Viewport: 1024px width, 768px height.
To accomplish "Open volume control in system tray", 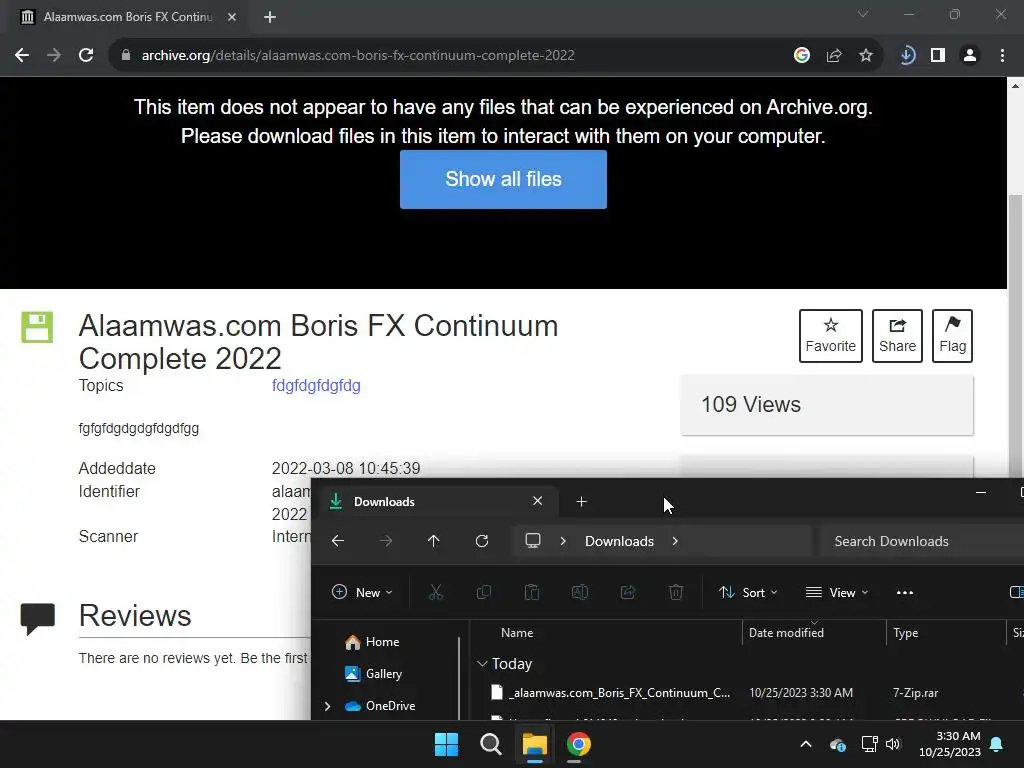I will point(893,744).
